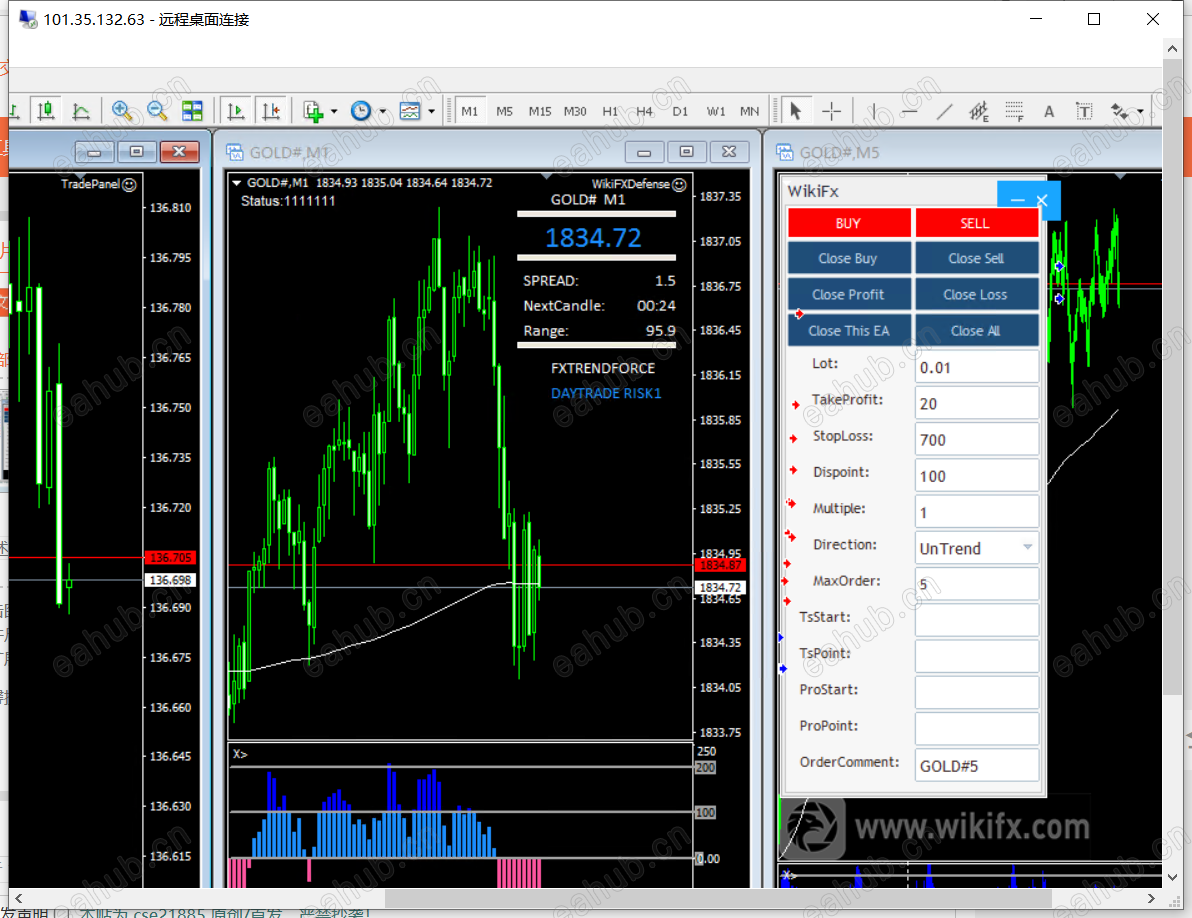Click the red SELL button
The height and width of the screenshot is (918, 1192).
[976, 223]
